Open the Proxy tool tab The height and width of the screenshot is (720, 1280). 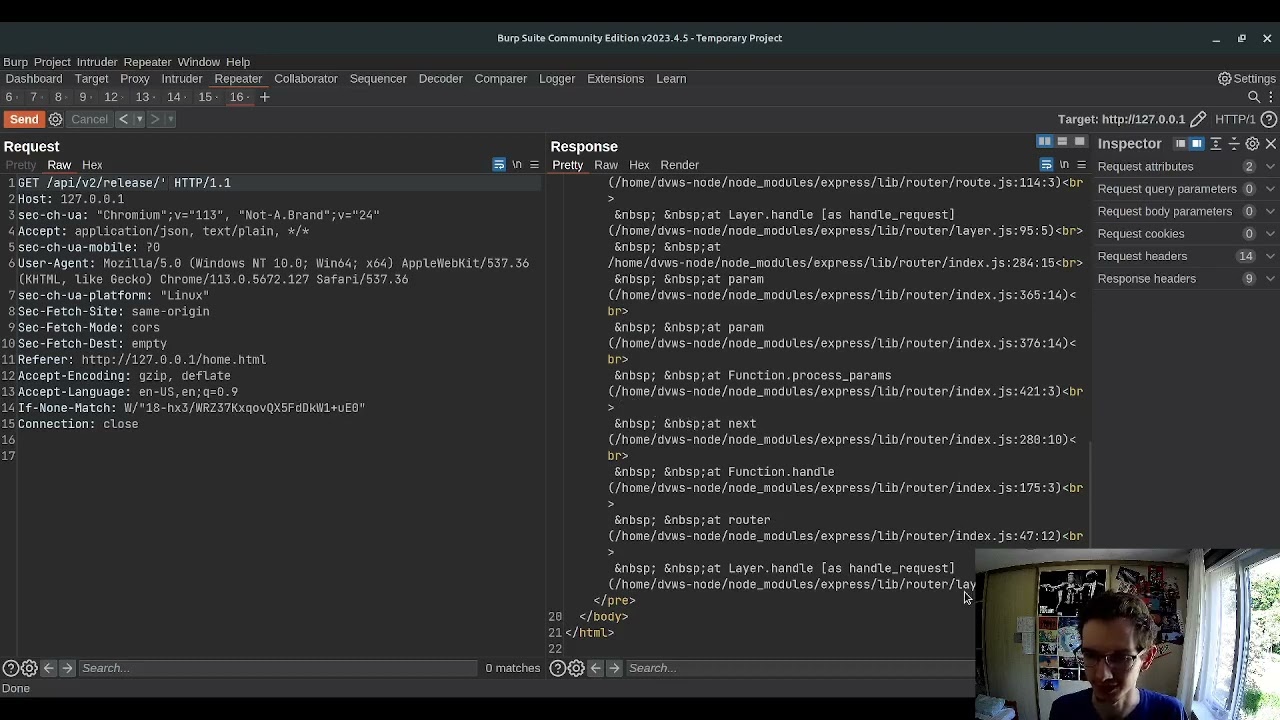click(x=134, y=79)
